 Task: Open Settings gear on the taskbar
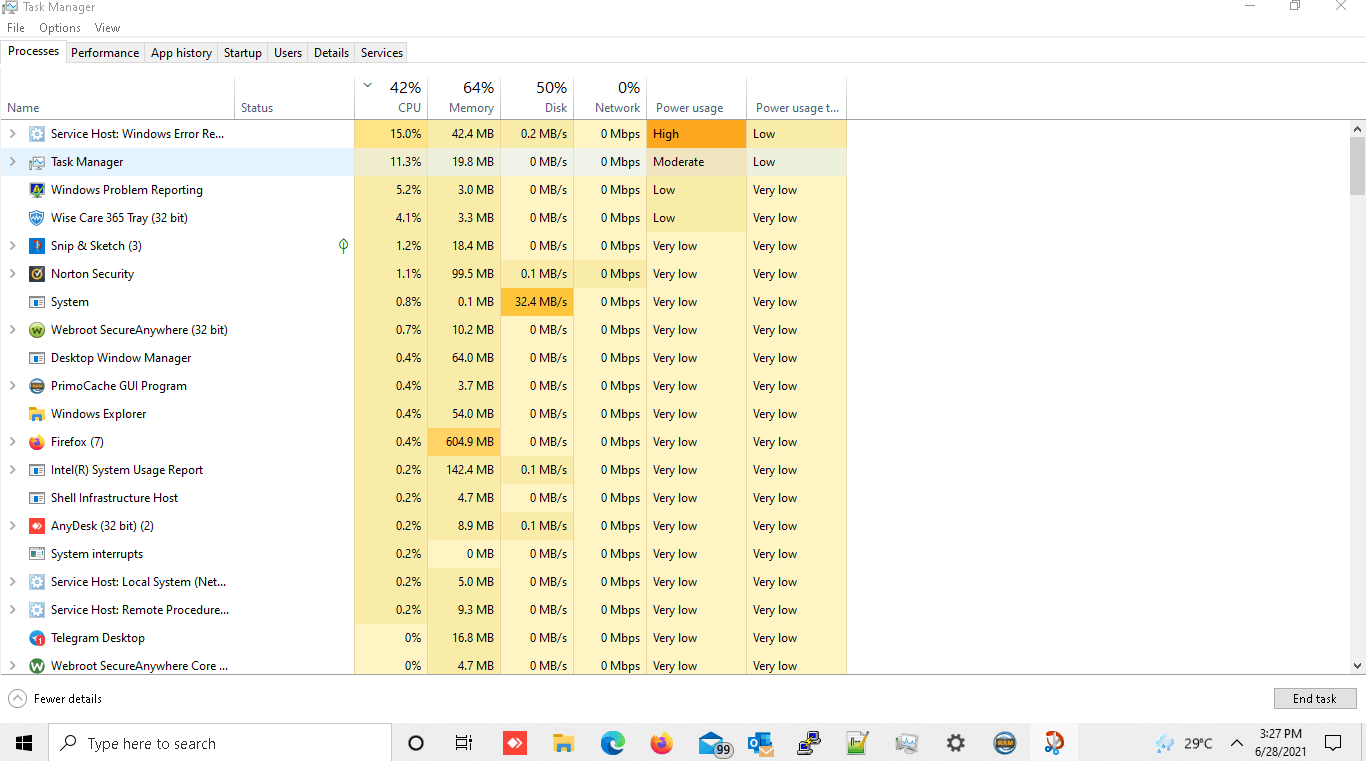[956, 743]
